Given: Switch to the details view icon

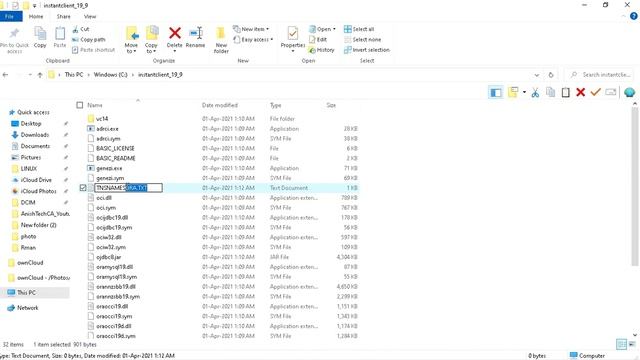Looking at the screenshot, I should (621, 344).
